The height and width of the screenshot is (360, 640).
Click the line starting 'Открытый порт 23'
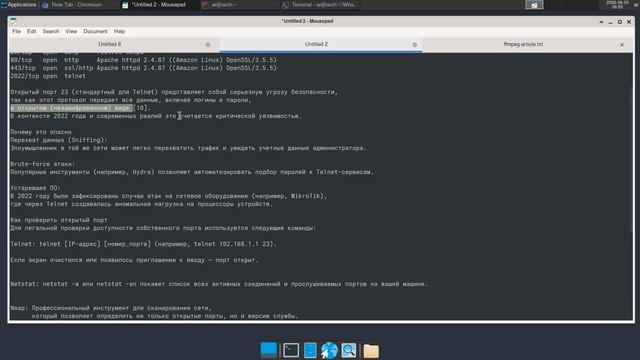[x=174, y=92]
